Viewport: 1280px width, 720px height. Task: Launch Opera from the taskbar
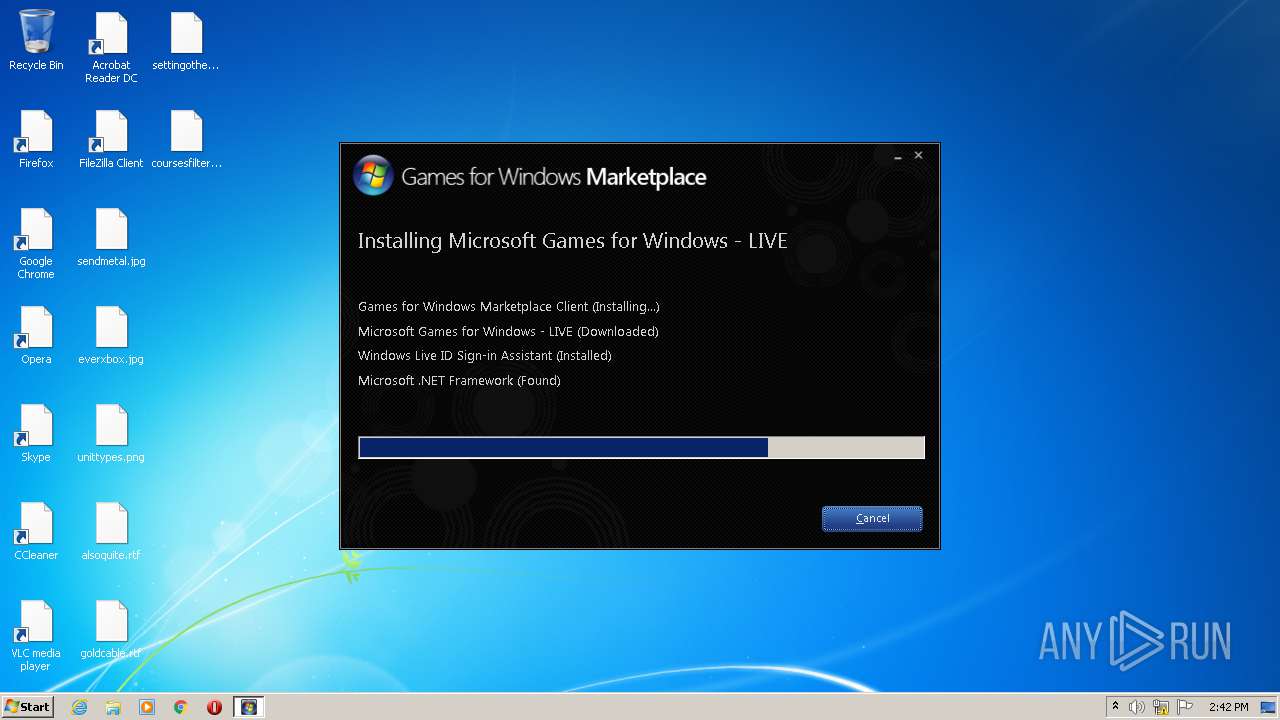pos(214,707)
